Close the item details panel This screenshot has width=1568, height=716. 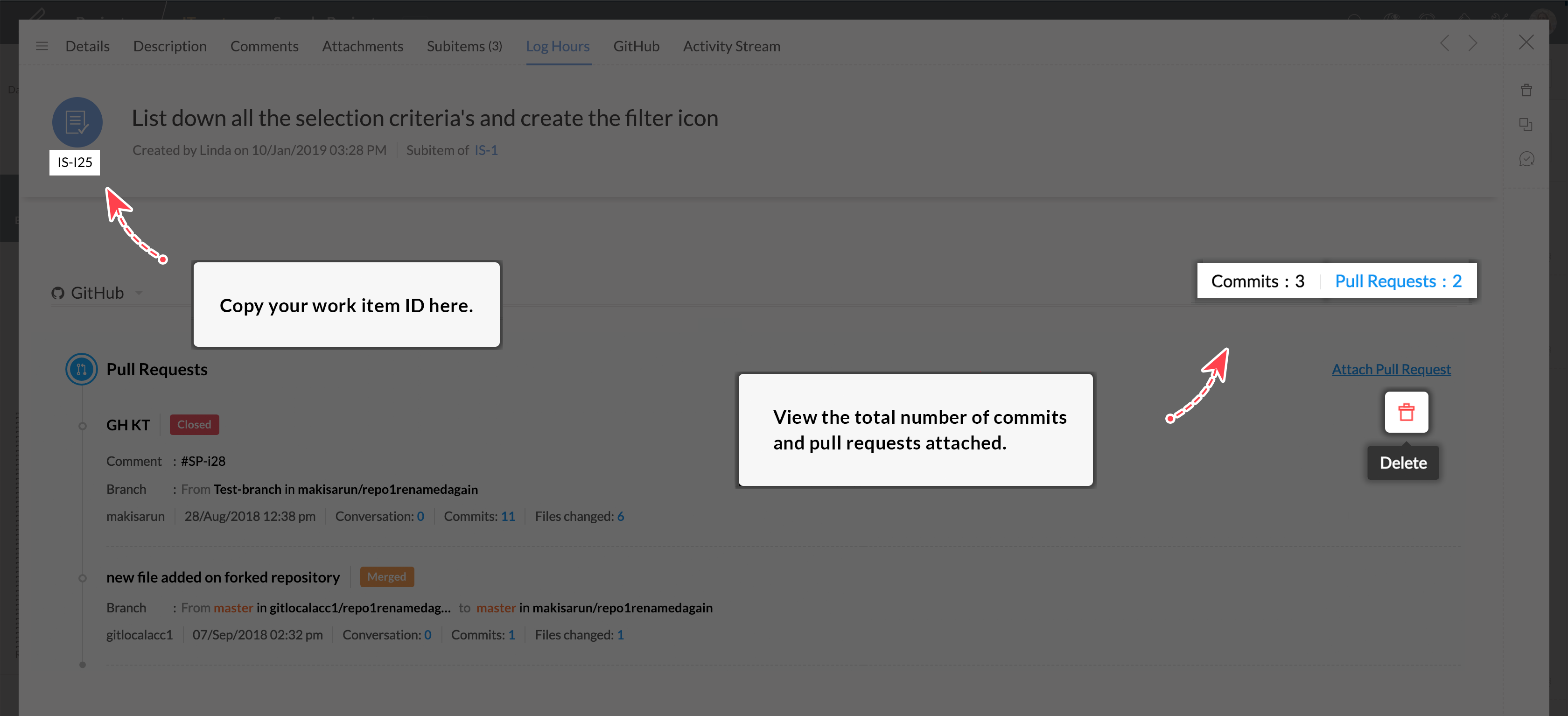(1526, 42)
